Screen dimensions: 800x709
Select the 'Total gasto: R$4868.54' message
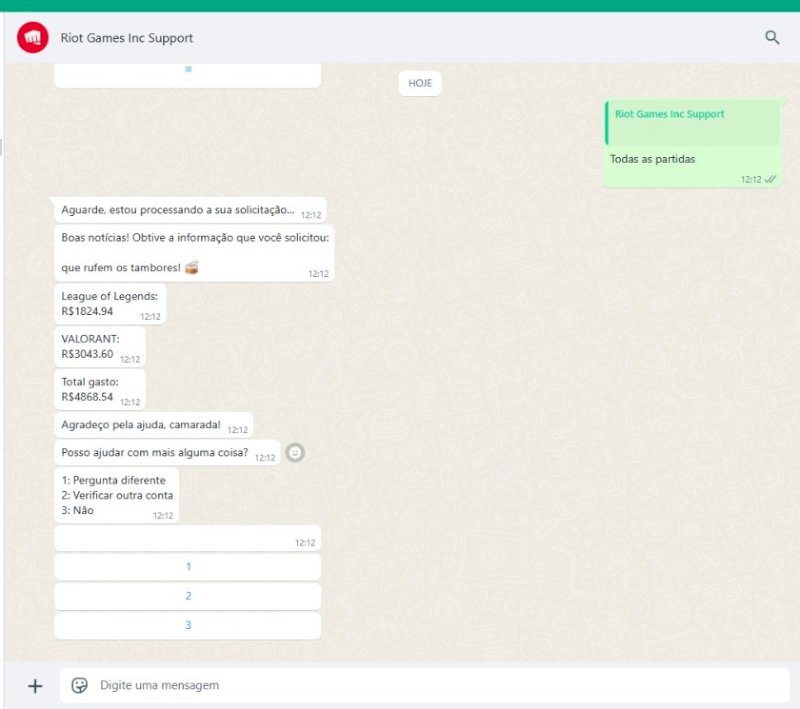pyautogui.click(x=100, y=390)
